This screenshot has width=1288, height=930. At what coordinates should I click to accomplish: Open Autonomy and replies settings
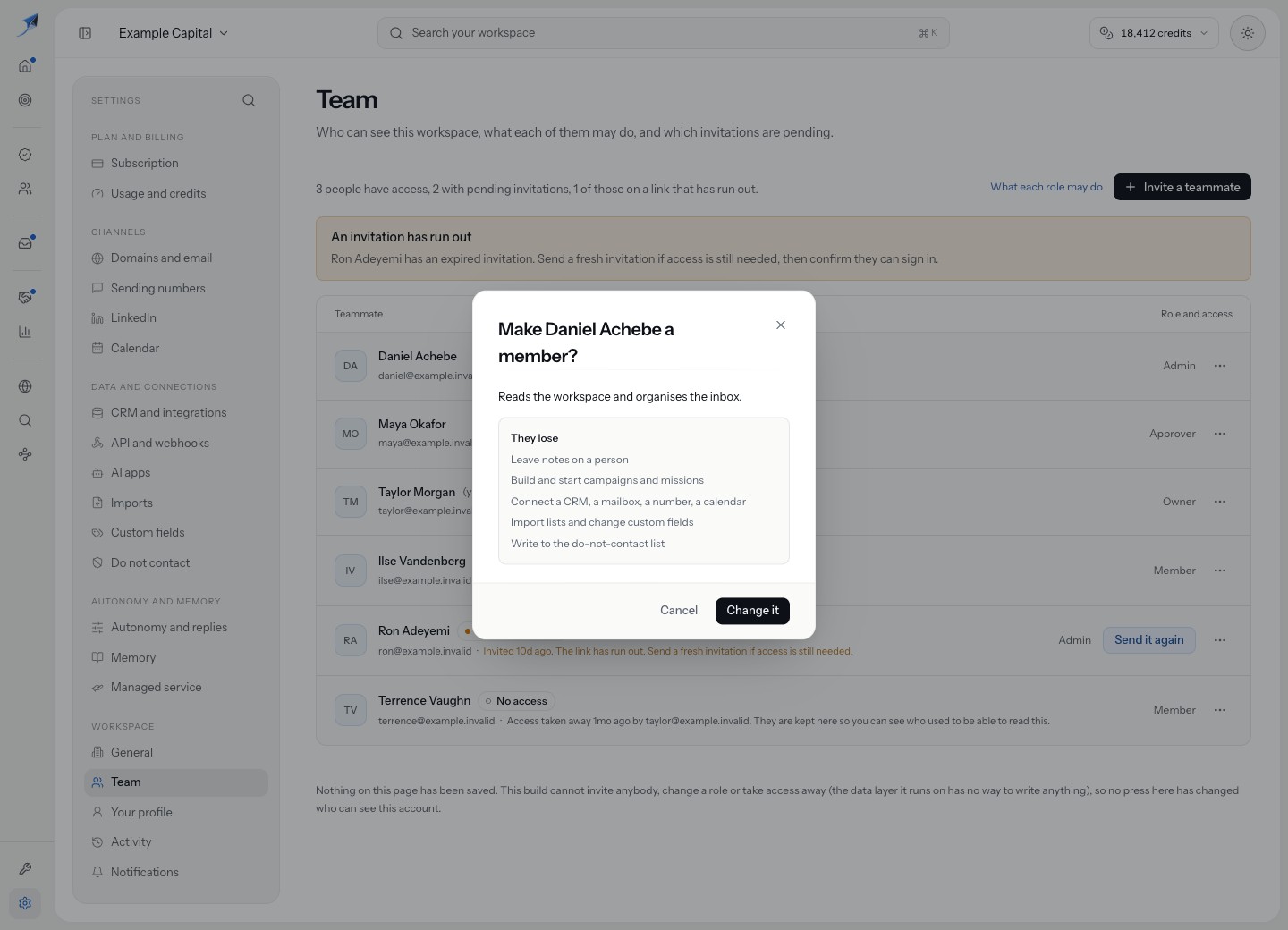176,628
